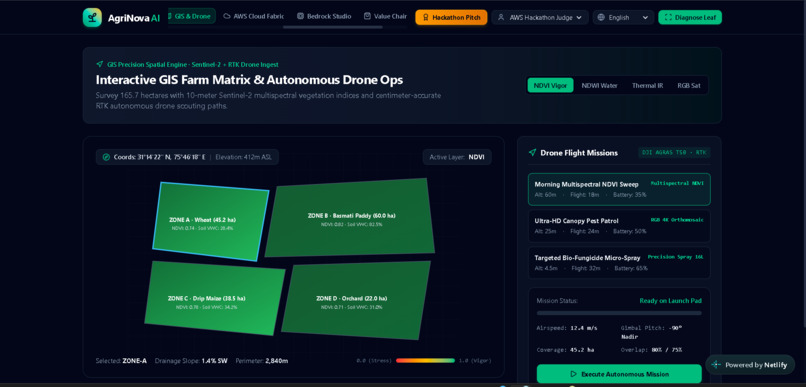This screenshot has height=387, width=806.
Task: Click the Elevation 412m ASL text
Action: pyautogui.click(x=244, y=157)
